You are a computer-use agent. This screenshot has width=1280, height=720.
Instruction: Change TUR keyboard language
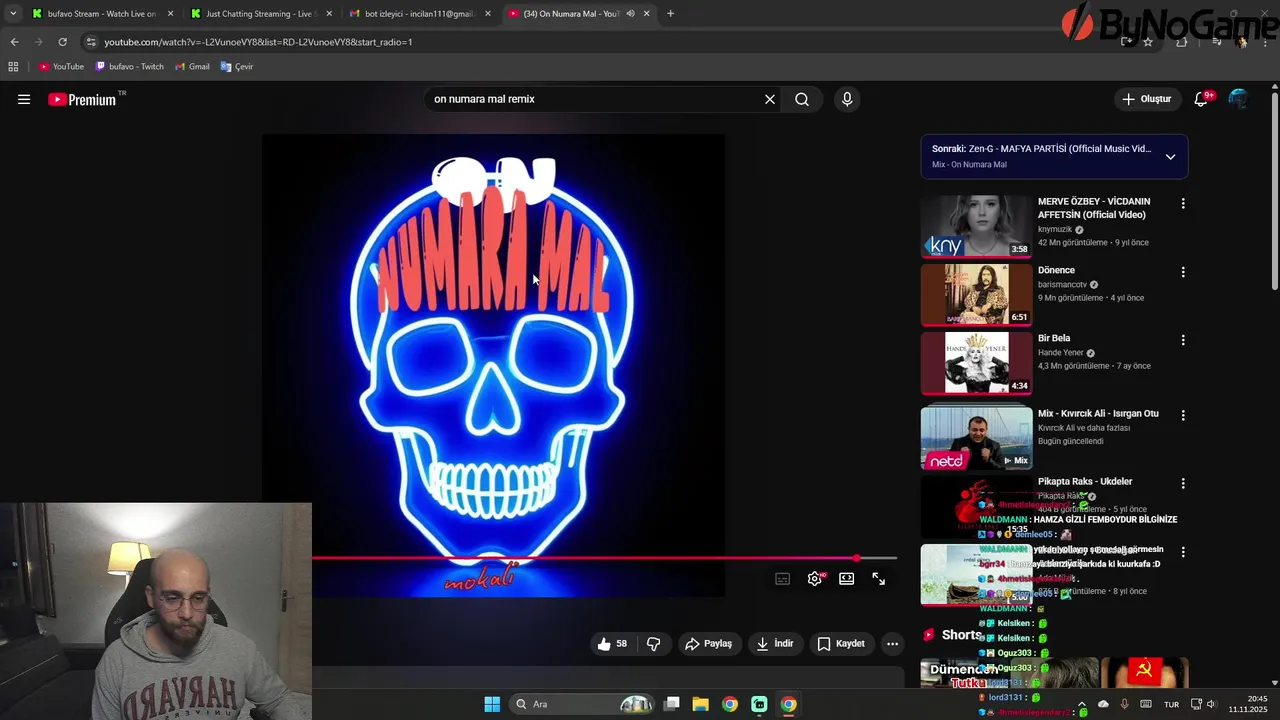(x=1171, y=704)
